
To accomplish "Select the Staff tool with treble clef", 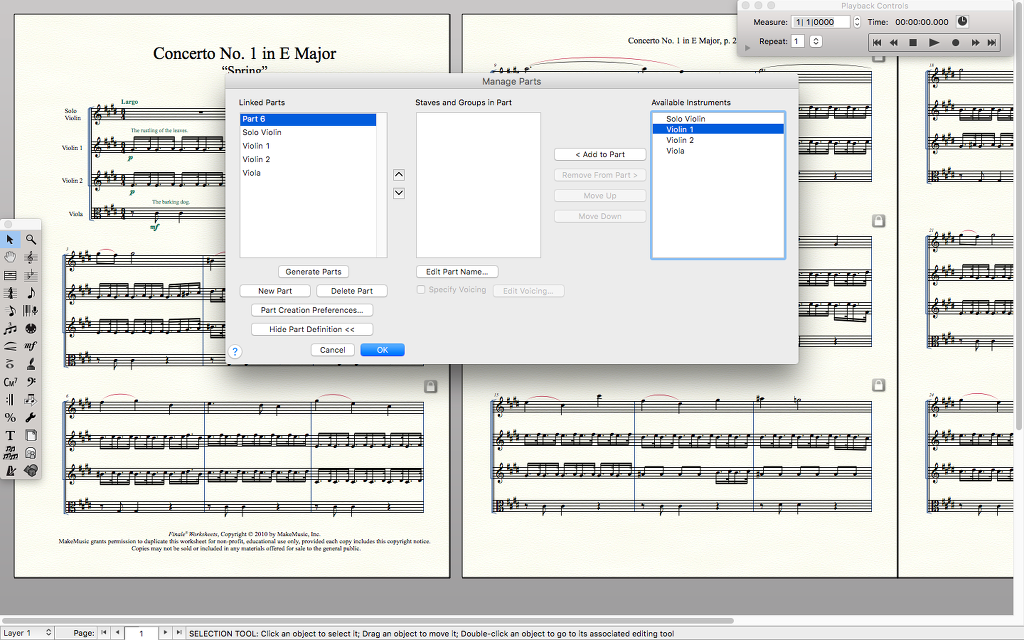I will (x=31, y=257).
